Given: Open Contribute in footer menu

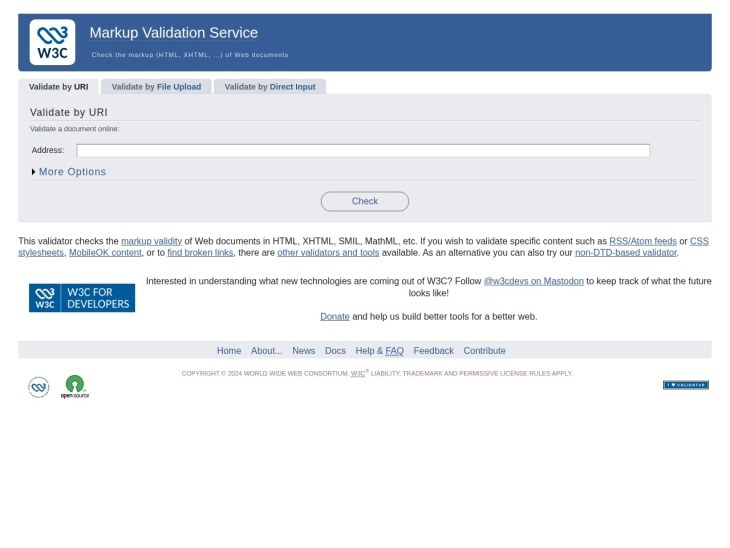Looking at the screenshot, I should pyautogui.click(x=485, y=351).
